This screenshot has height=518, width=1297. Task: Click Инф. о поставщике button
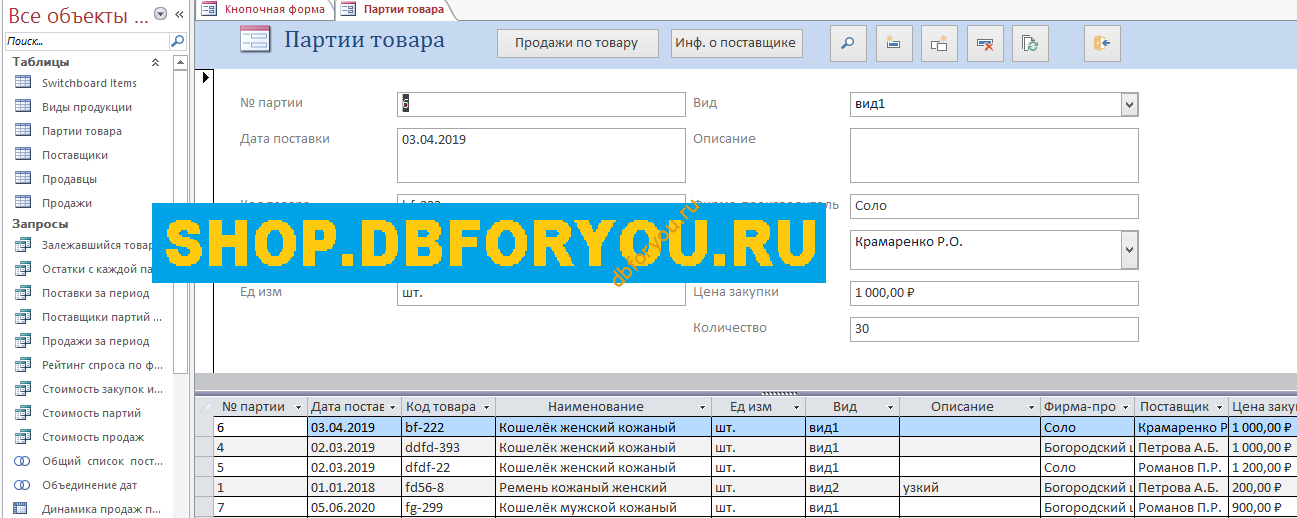tap(736, 43)
